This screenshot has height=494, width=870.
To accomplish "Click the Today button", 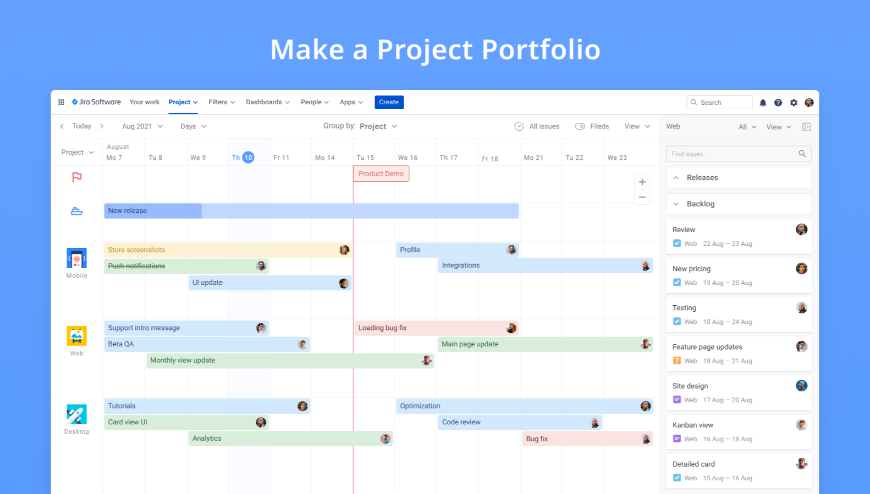I will coord(82,127).
